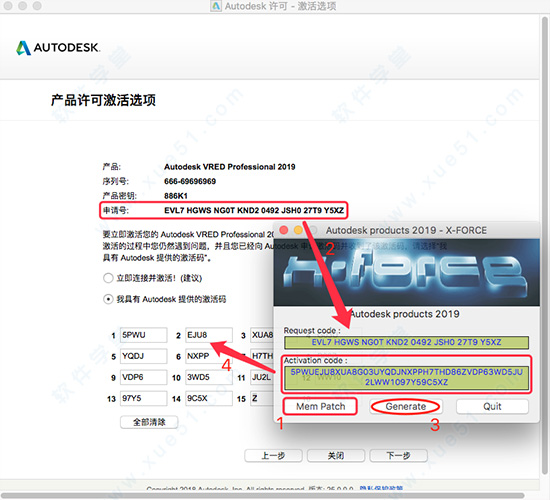Click the Quit button

[492, 406]
